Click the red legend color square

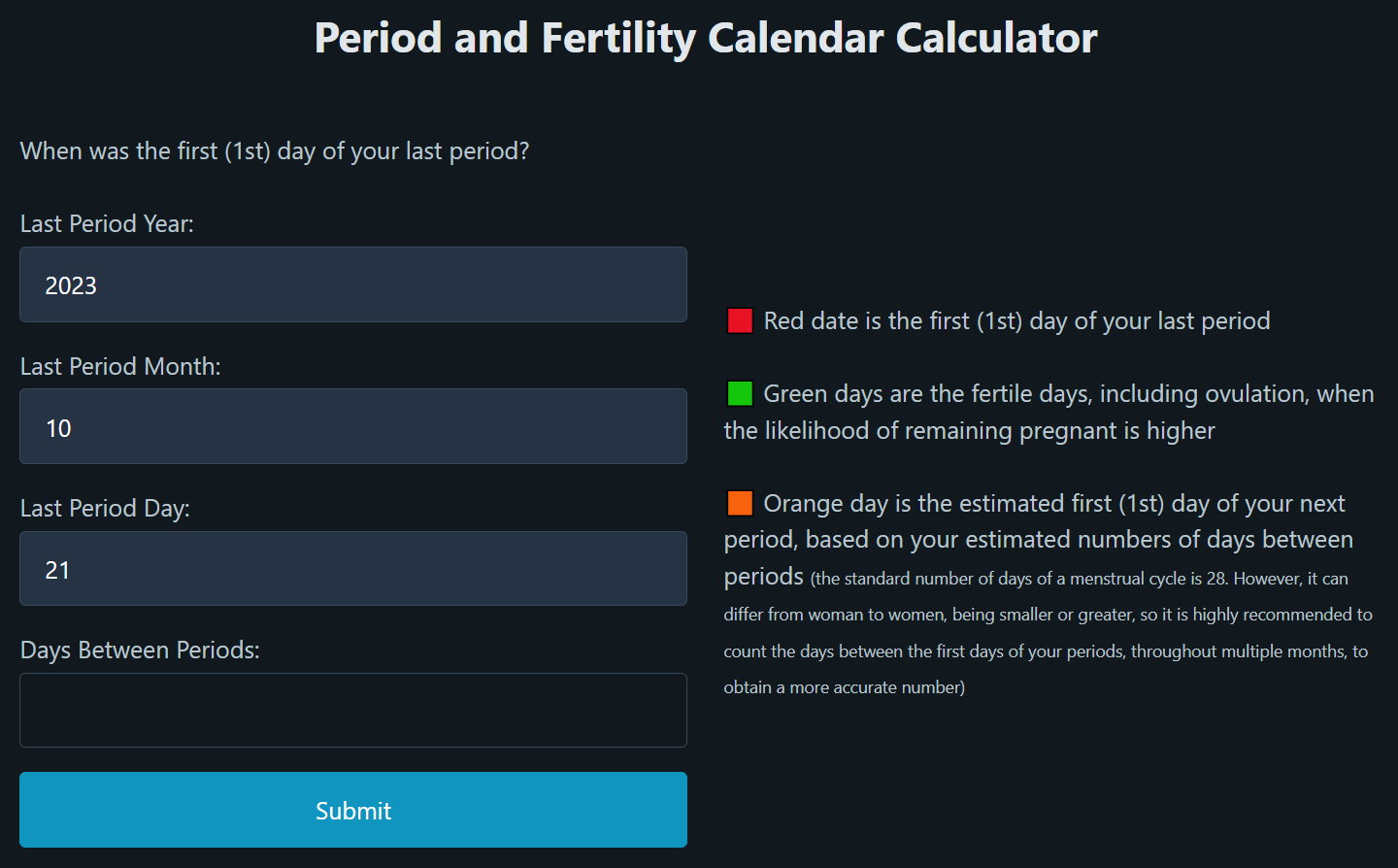click(x=740, y=320)
